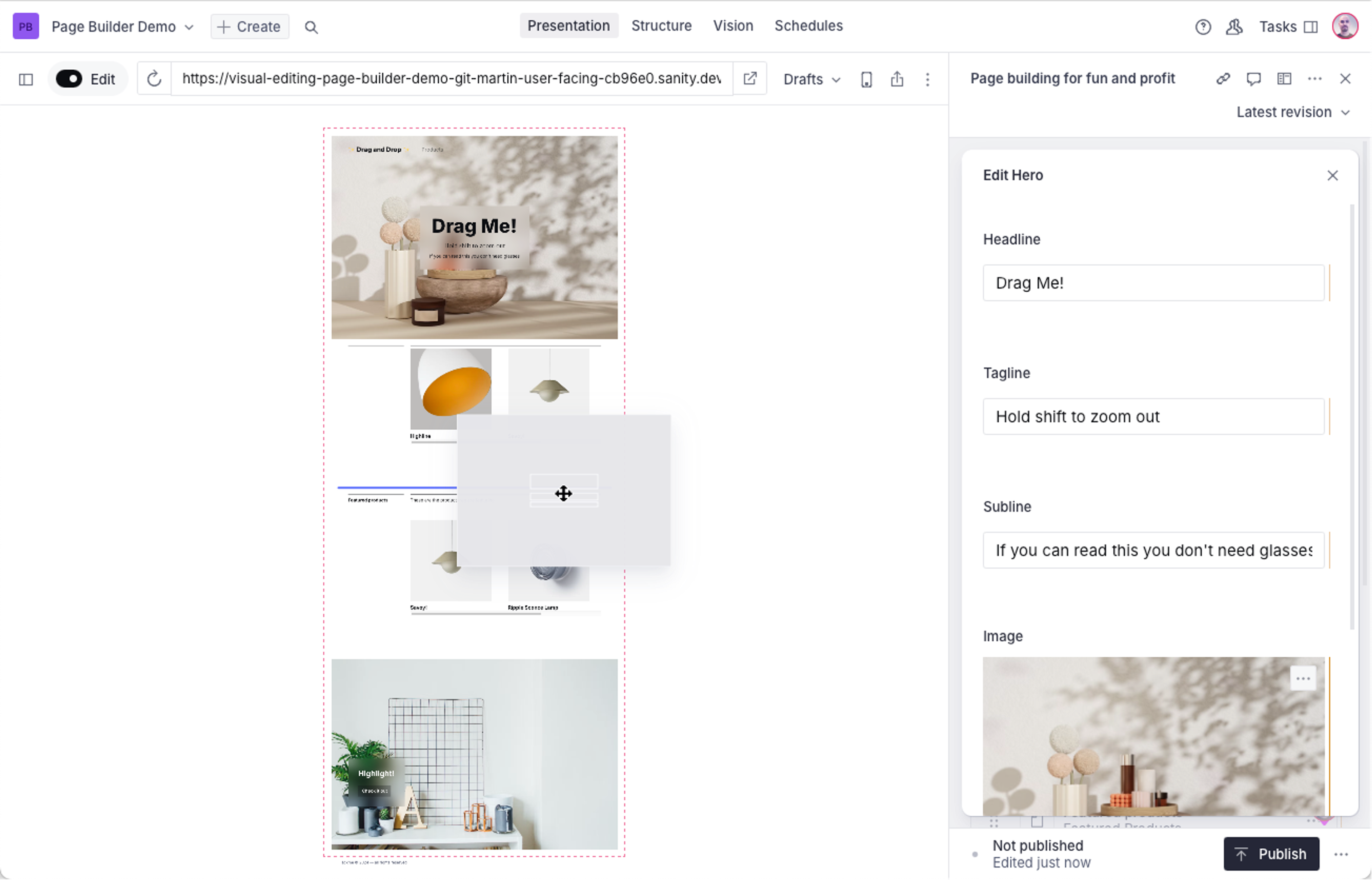The image size is (1372, 880).
Task: Open help and resources icon
Action: coord(1203,27)
